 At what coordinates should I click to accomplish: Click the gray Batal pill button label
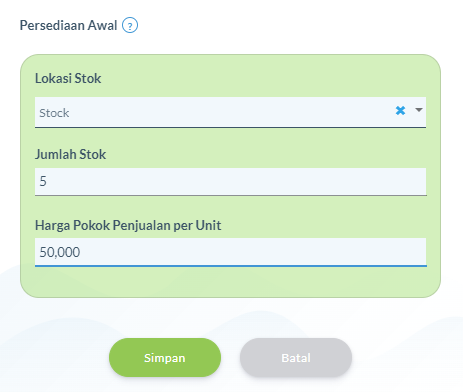coord(296,358)
